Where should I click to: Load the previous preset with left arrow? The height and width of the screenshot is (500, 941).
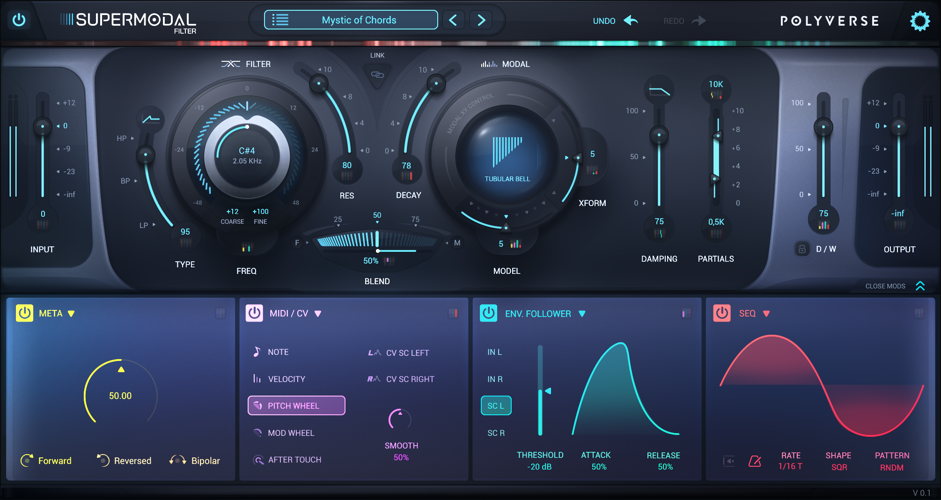[x=454, y=20]
